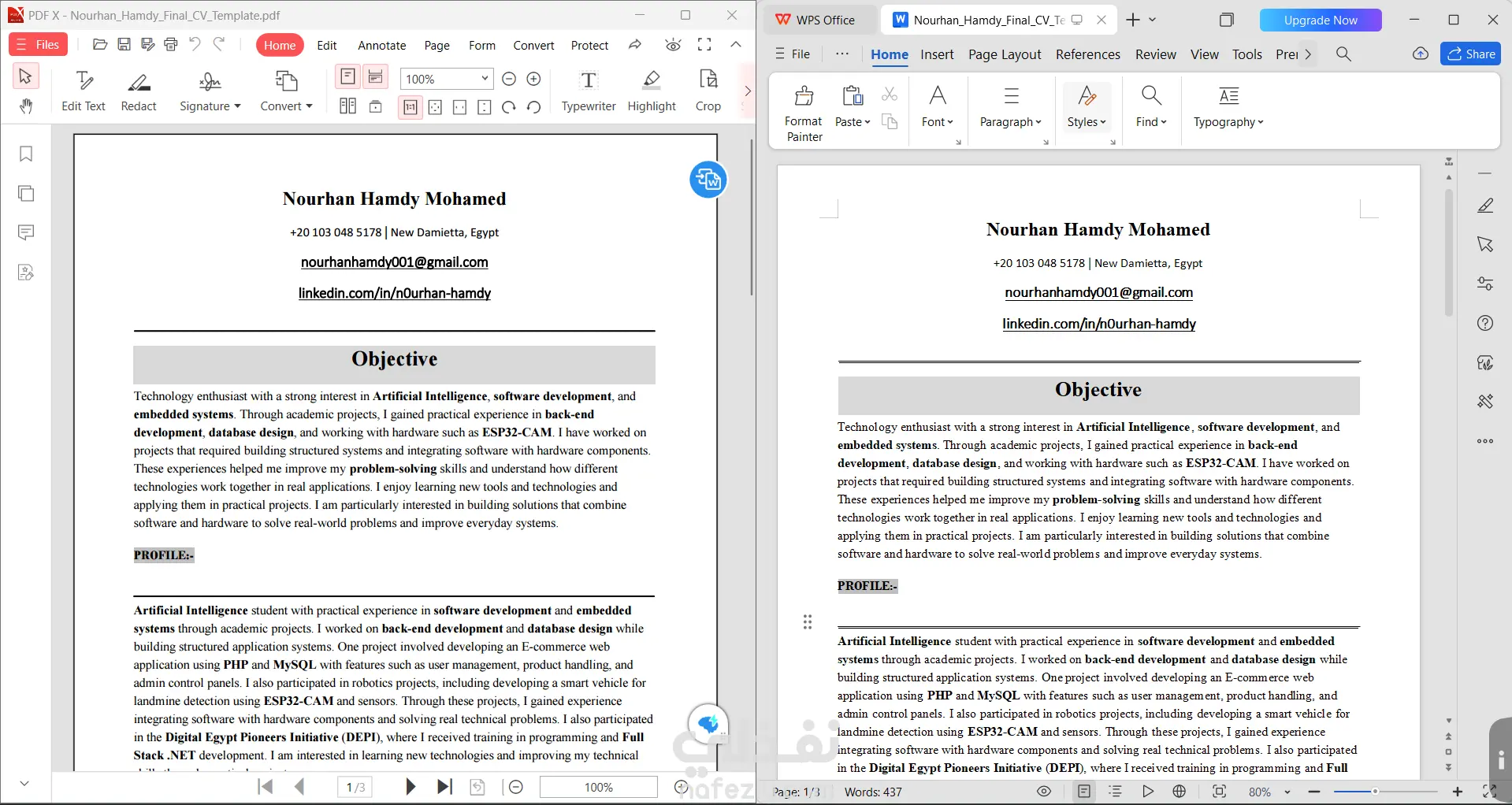Viewport: 1512px width, 805px height.
Task: Open the File menu in WPS
Action: click(793, 54)
